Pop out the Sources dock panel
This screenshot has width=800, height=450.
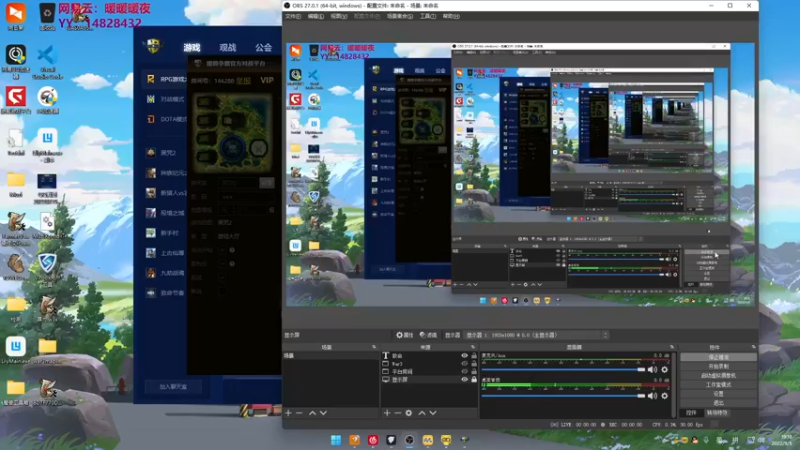click(x=472, y=347)
